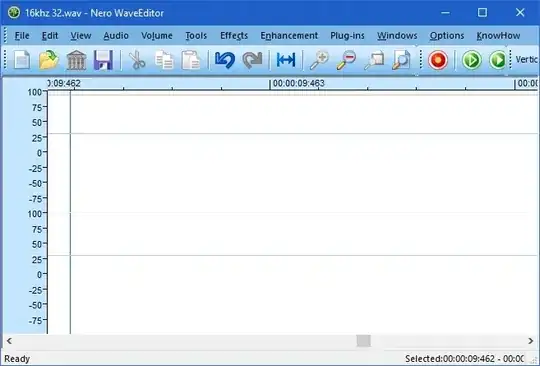Minimize the Nero WaveEditor window
The width and height of the screenshot is (540, 366).
point(445,13)
